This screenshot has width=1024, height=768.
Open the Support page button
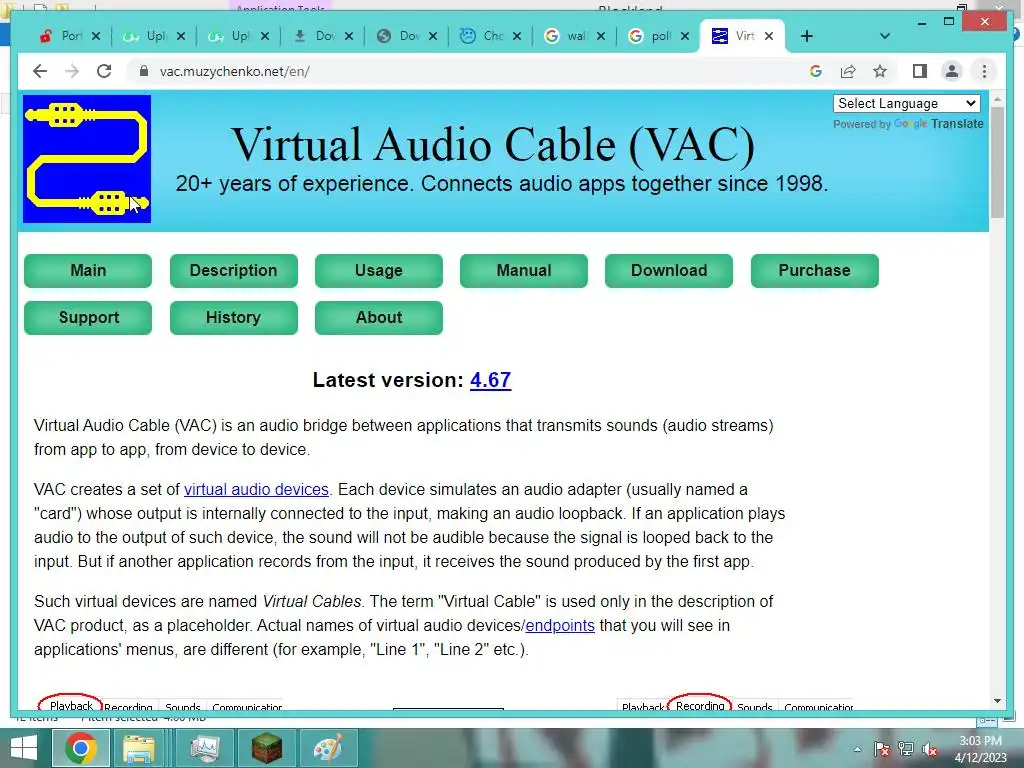(88, 317)
